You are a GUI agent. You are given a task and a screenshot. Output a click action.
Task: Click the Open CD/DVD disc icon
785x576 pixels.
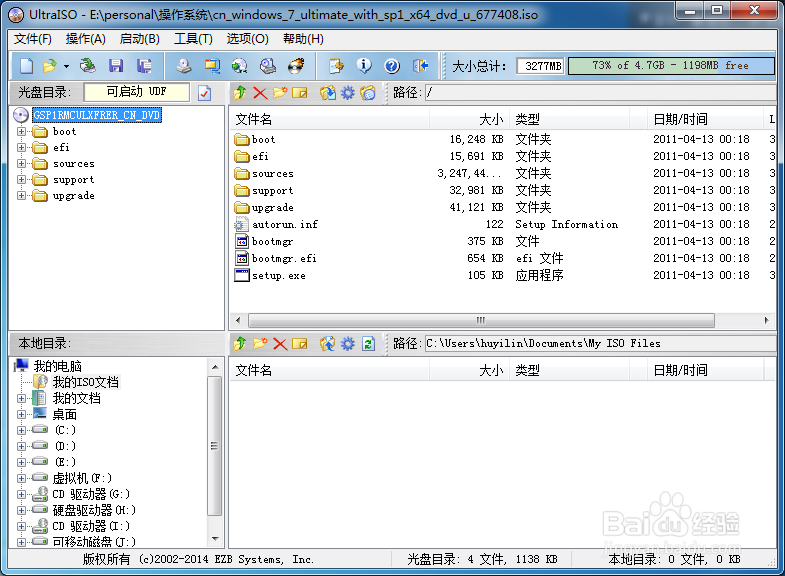tap(88, 66)
